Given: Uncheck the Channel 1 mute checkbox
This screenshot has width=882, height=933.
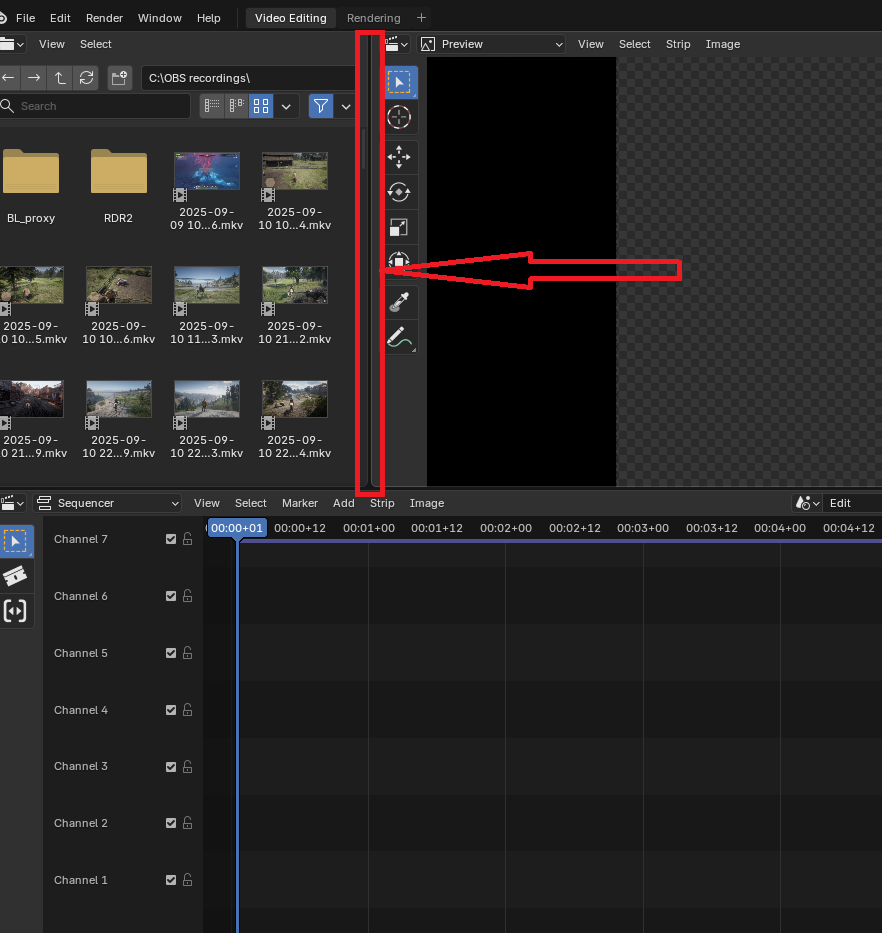Looking at the screenshot, I should point(171,880).
